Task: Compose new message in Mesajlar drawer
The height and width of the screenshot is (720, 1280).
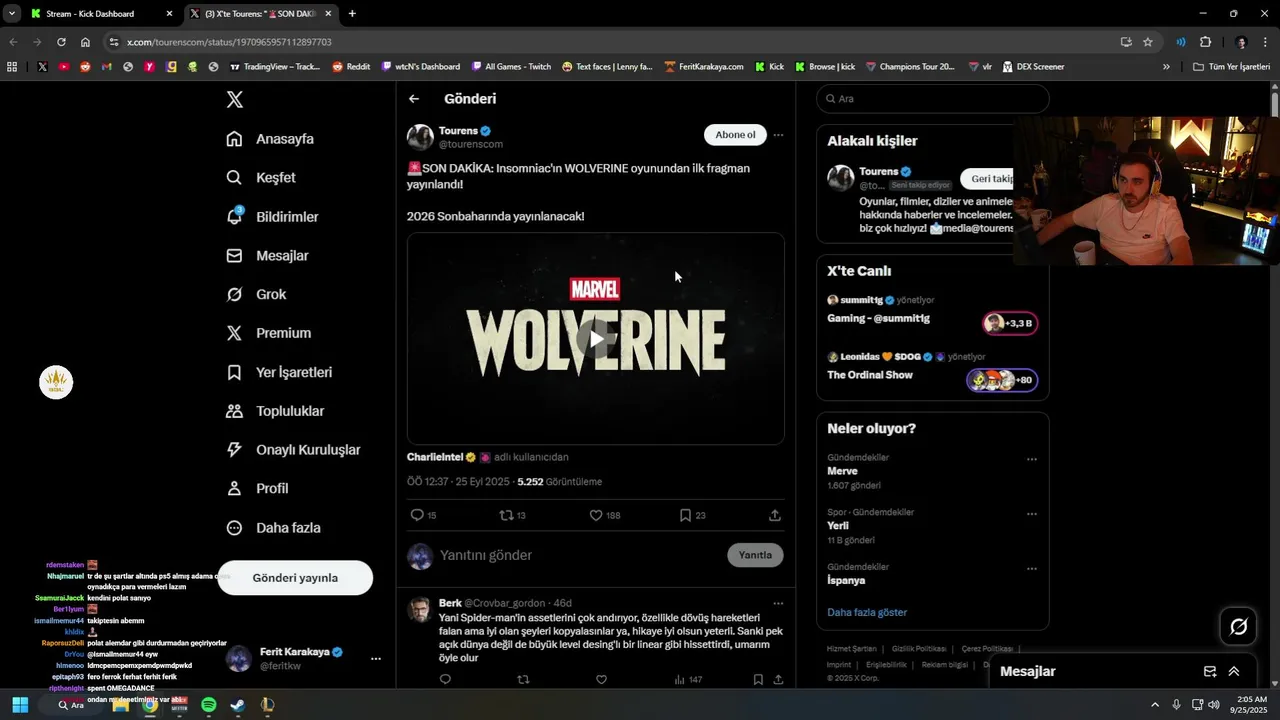Action: coord(1210,672)
